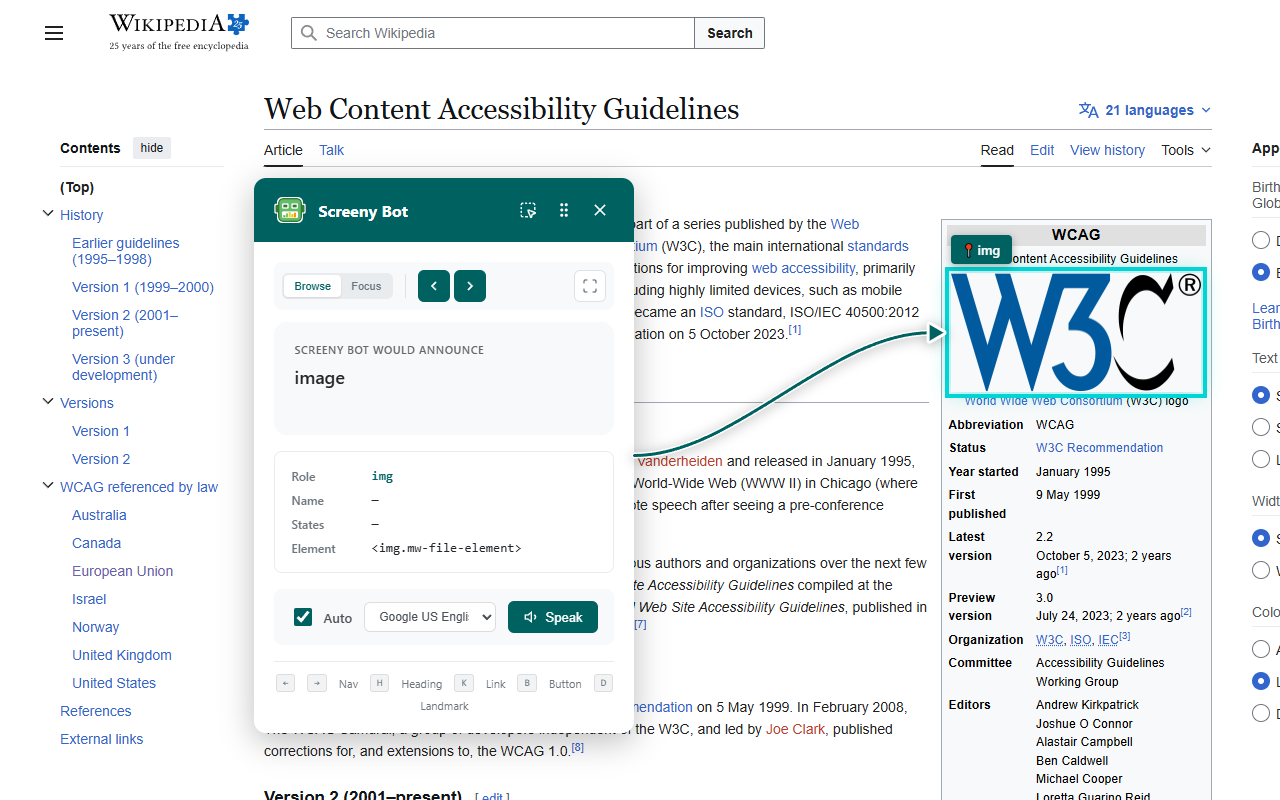The image size is (1280, 800).
Task: Open the W3C Recommendation link in infobox
Action: [x=1099, y=448]
